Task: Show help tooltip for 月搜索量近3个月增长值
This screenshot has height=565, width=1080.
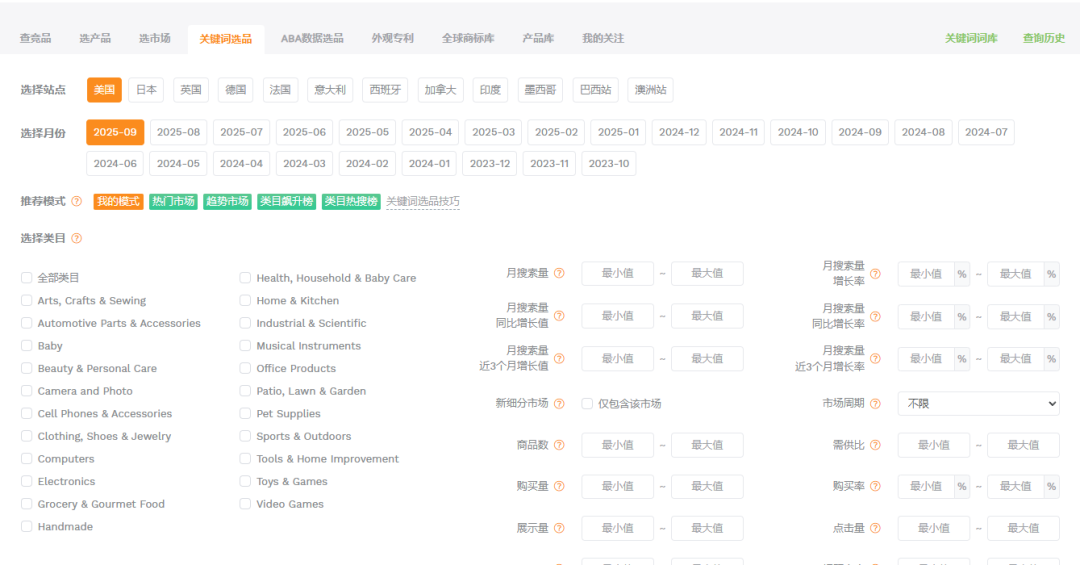Action: pos(559,358)
